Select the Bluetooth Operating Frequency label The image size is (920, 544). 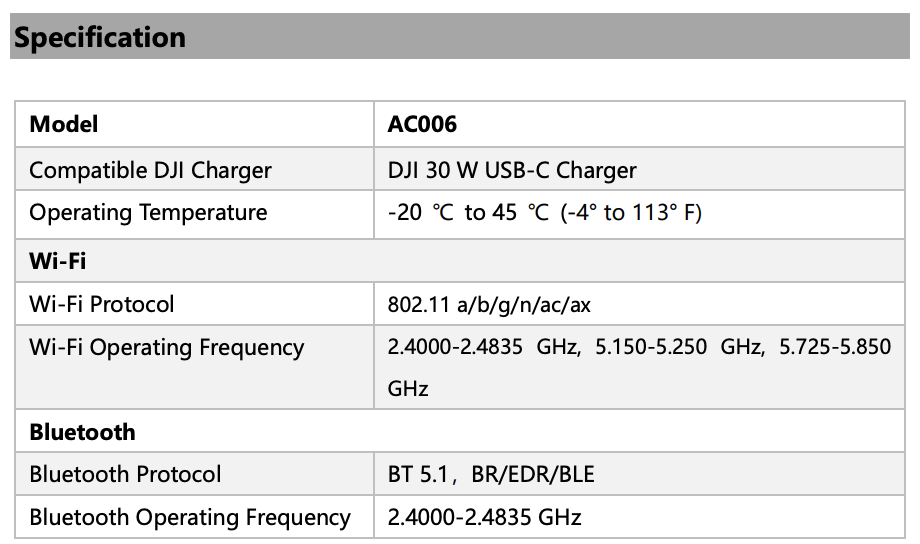tap(190, 518)
